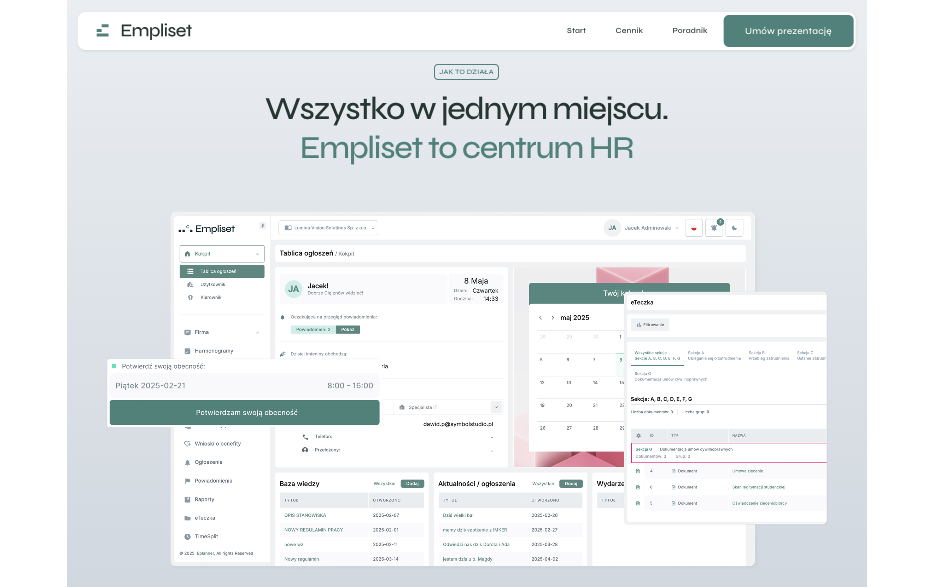Select day 20 in the maj 2025 calendar
The image size is (928, 587).
tap(569, 405)
